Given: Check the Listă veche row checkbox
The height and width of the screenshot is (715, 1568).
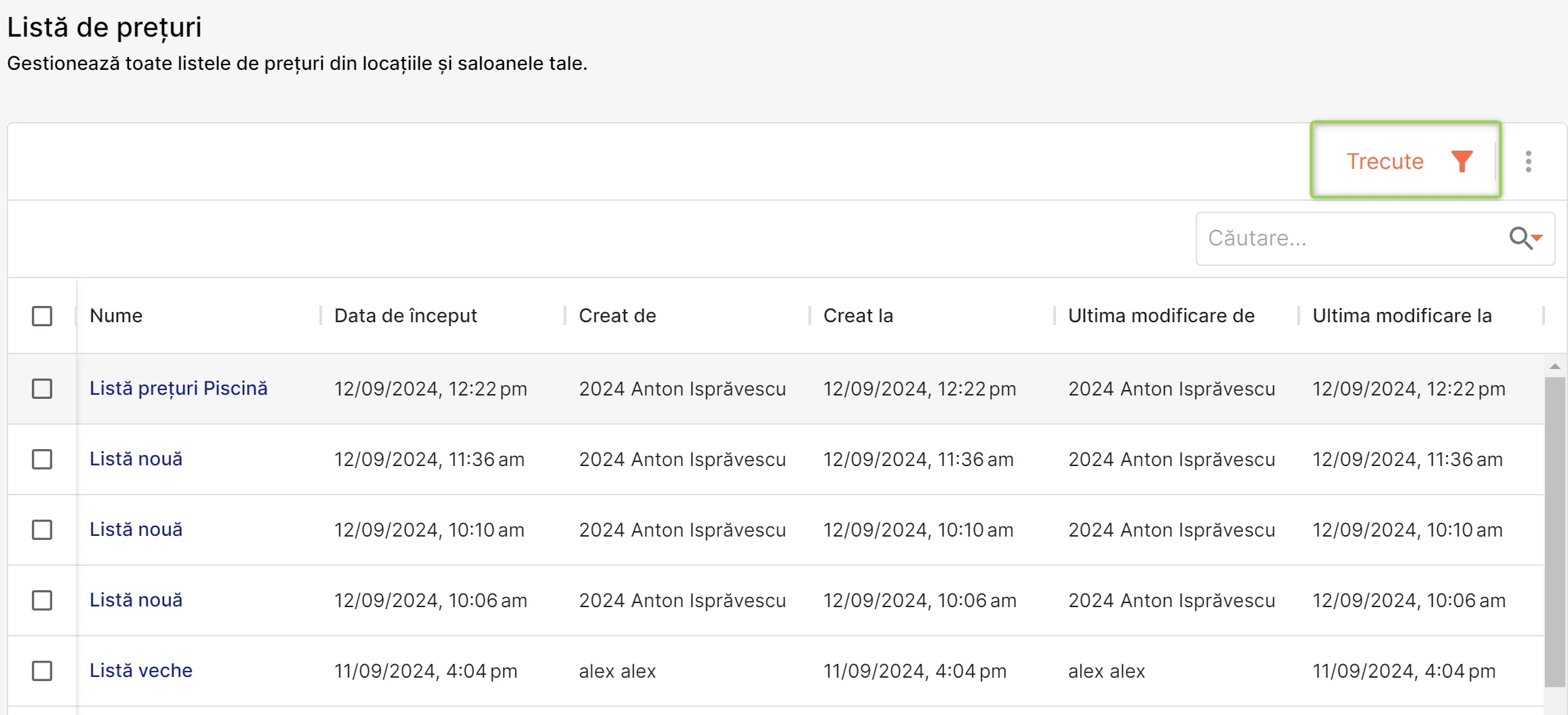Looking at the screenshot, I should tap(42, 671).
